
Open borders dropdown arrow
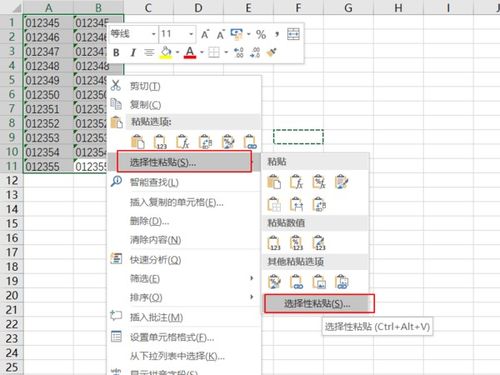point(226,52)
